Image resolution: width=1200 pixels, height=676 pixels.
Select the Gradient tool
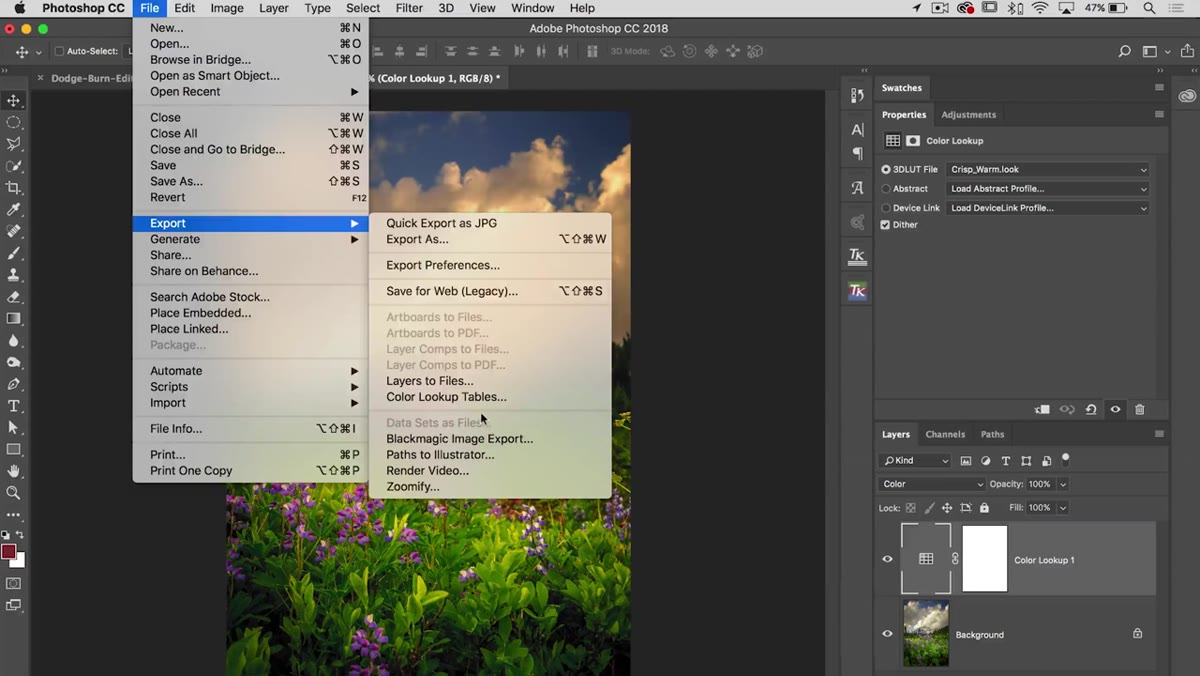pos(14,319)
